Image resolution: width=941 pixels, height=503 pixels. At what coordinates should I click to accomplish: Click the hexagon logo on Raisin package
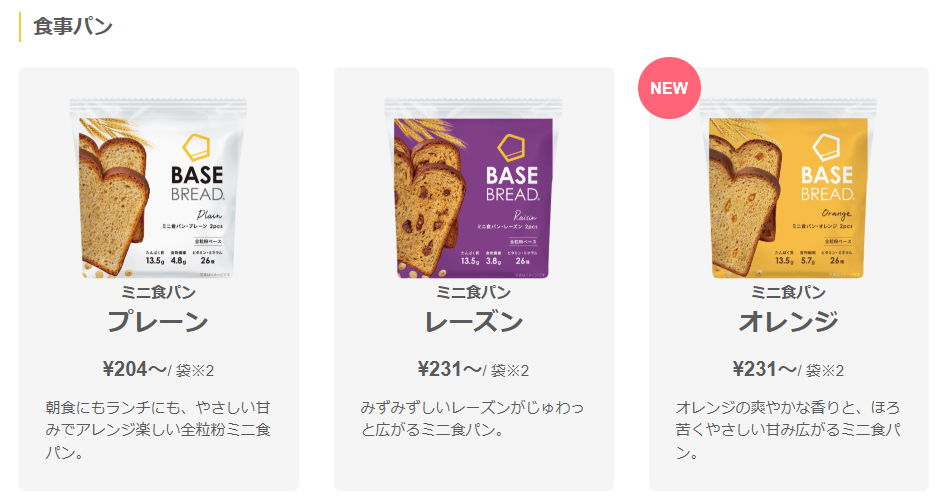point(511,147)
